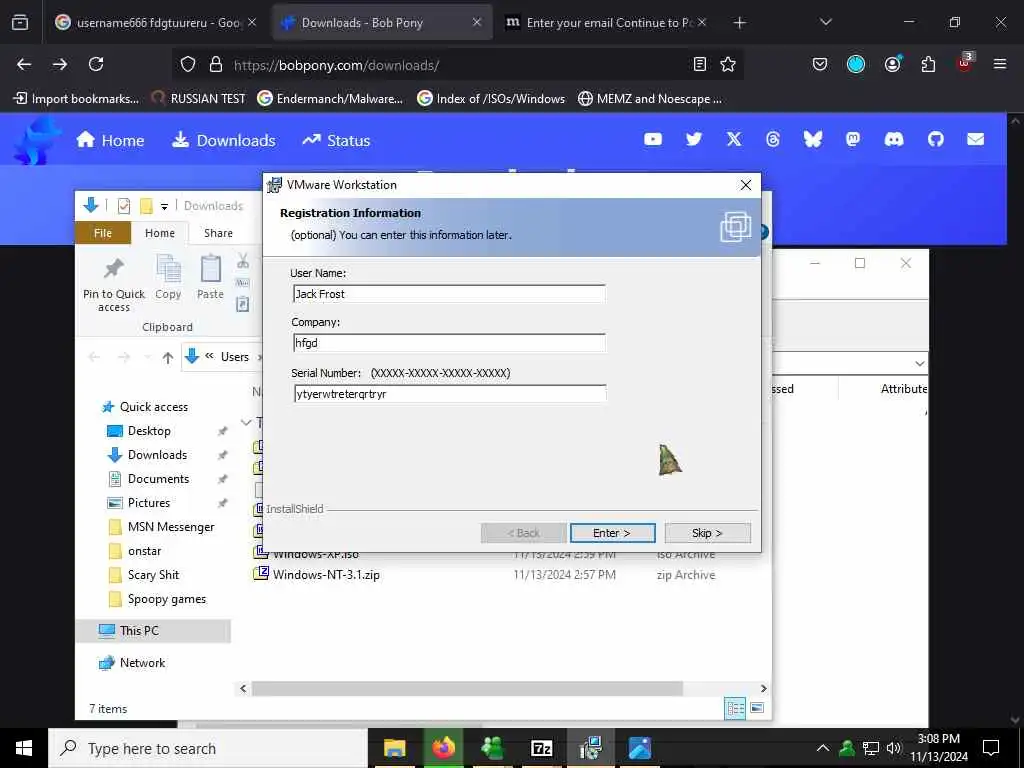This screenshot has width=1024, height=768.
Task: Click the site padlock icon
Action: [x=216, y=64]
